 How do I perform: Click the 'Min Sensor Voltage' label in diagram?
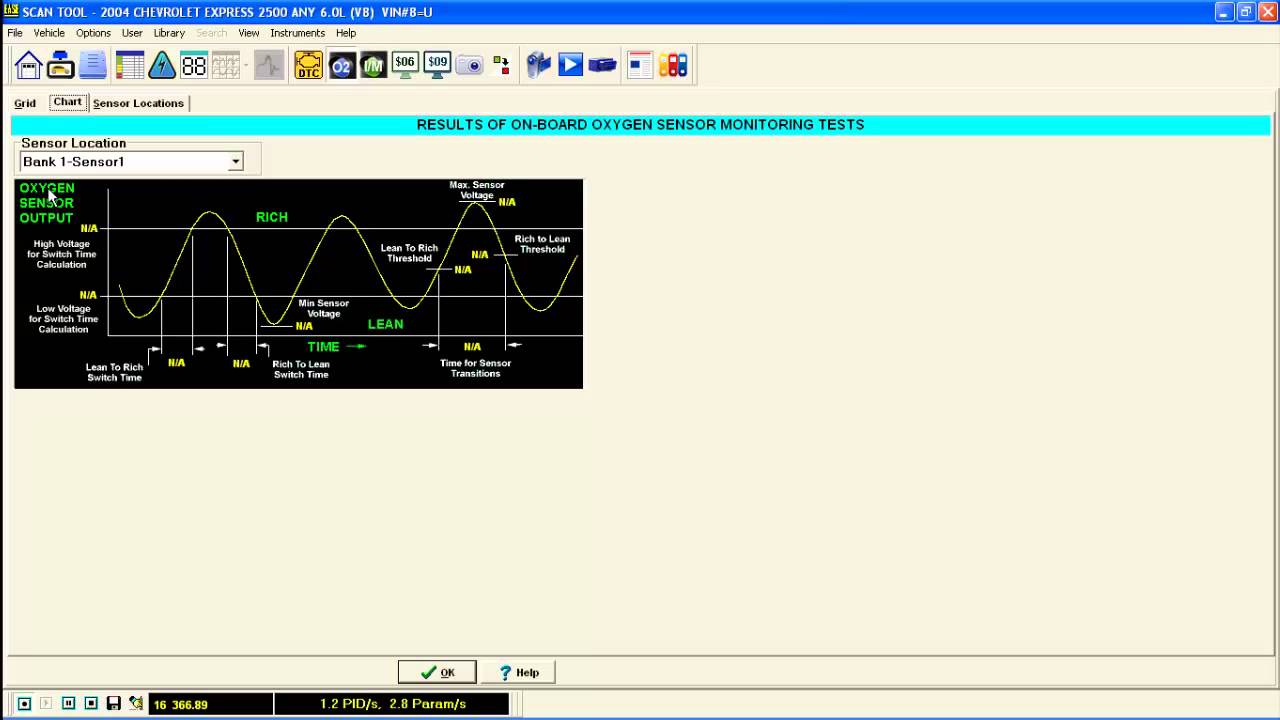[x=324, y=308]
